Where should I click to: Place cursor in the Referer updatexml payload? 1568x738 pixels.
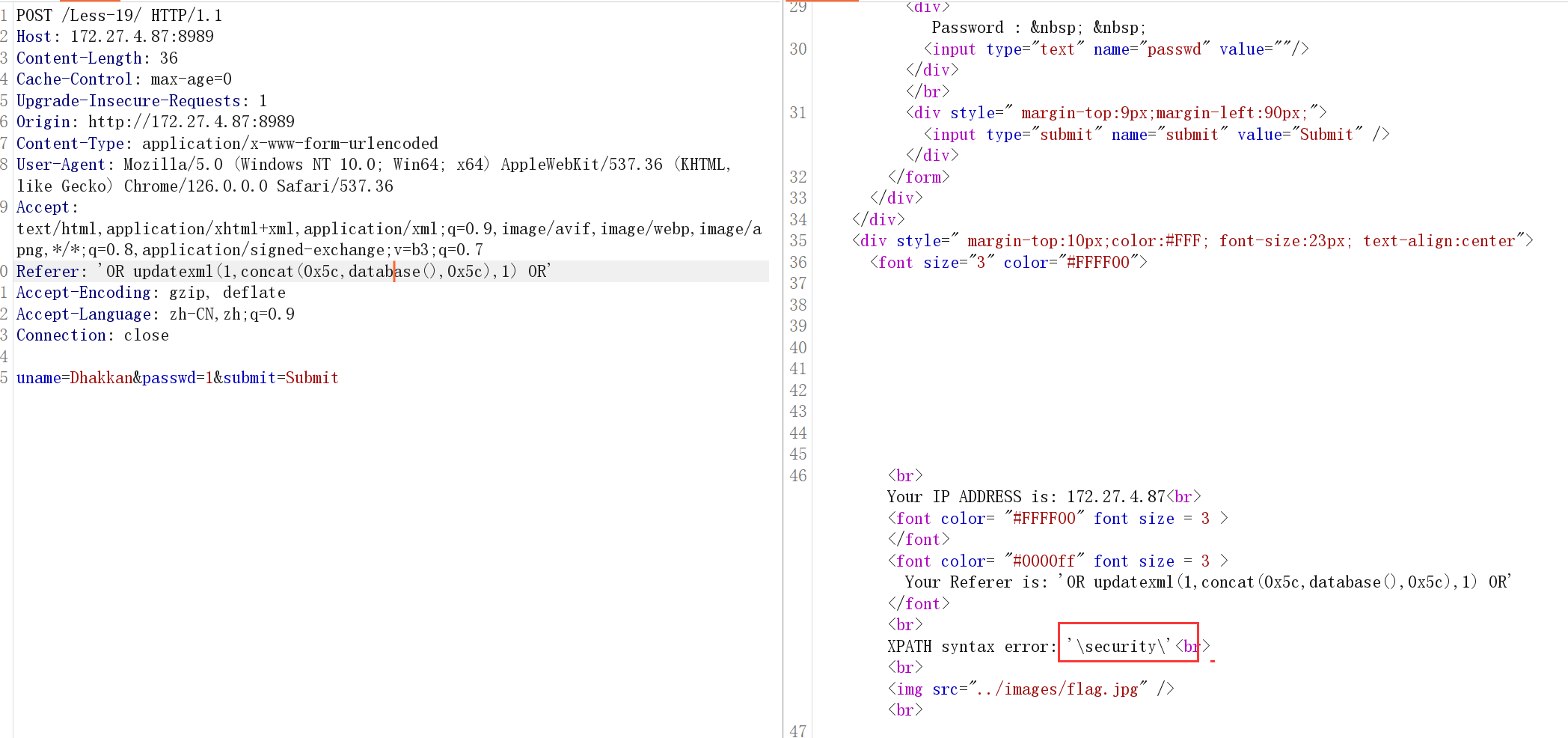point(323,272)
